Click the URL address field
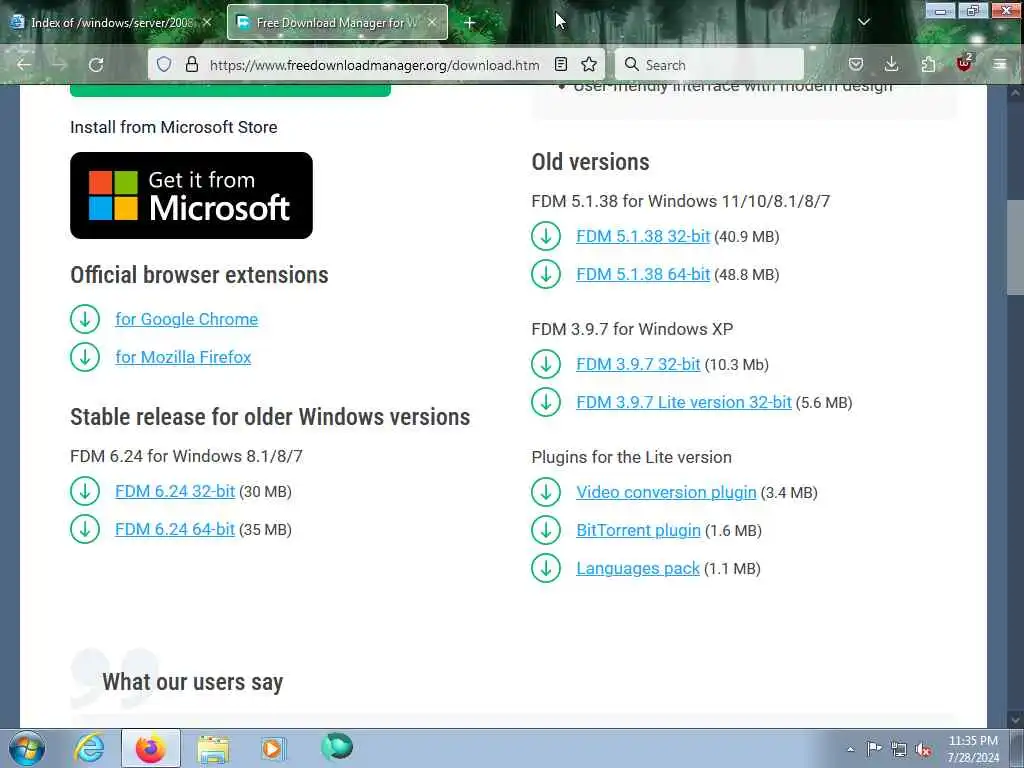Viewport: 1024px width, 768px height. (374, 65)
